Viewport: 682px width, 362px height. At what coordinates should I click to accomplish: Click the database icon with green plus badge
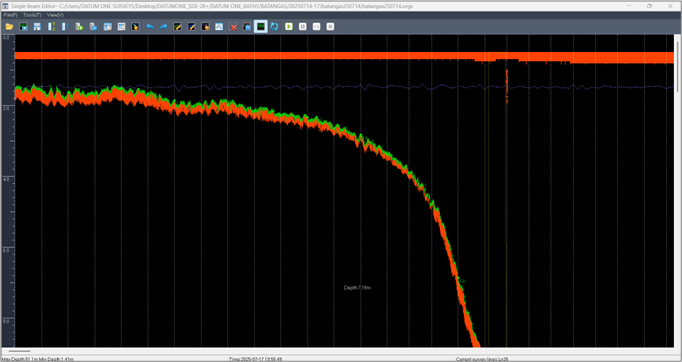(x=79, y=27)
